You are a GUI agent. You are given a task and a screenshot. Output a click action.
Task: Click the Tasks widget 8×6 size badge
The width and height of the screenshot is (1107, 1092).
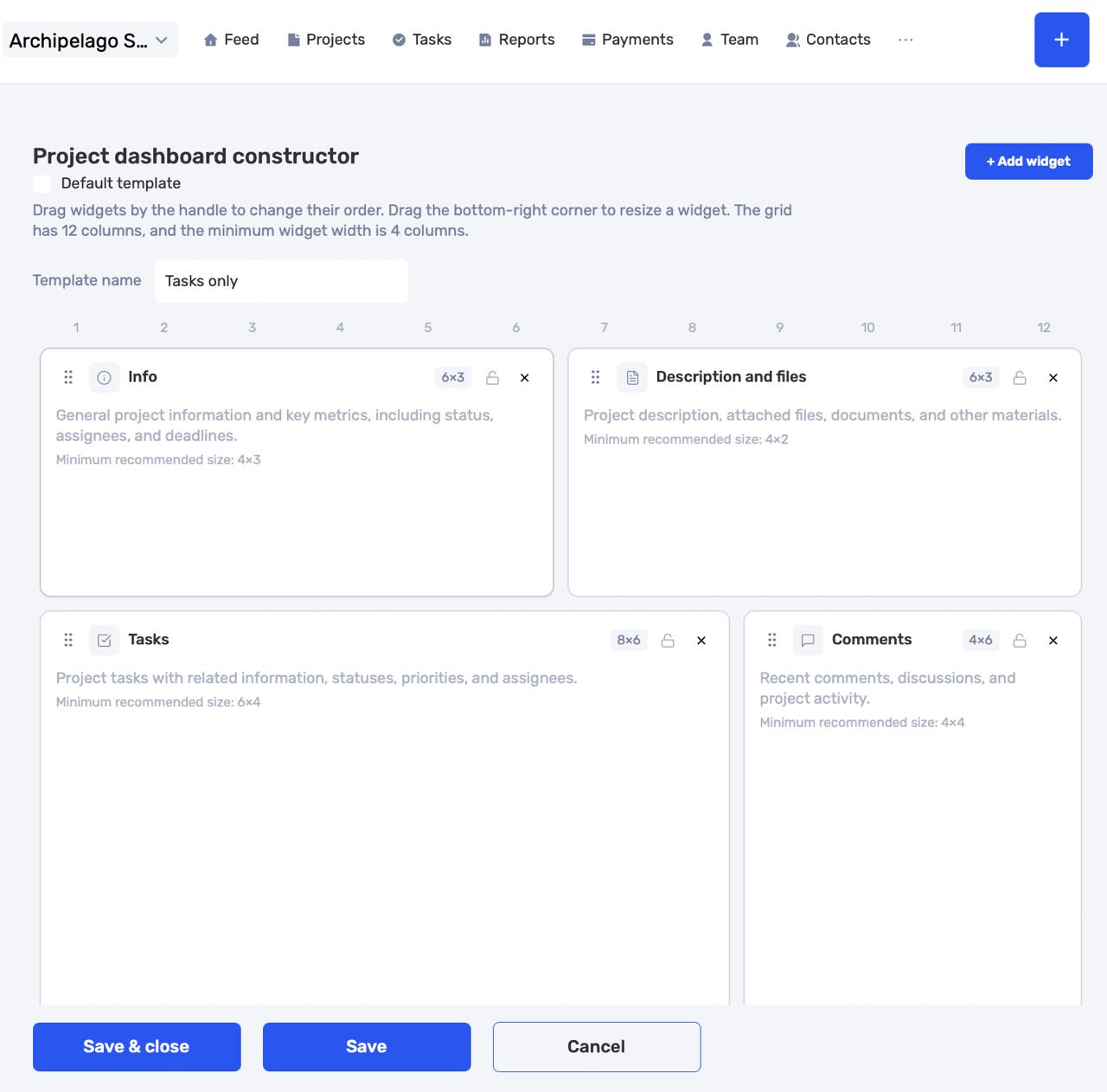pos(629,640)
